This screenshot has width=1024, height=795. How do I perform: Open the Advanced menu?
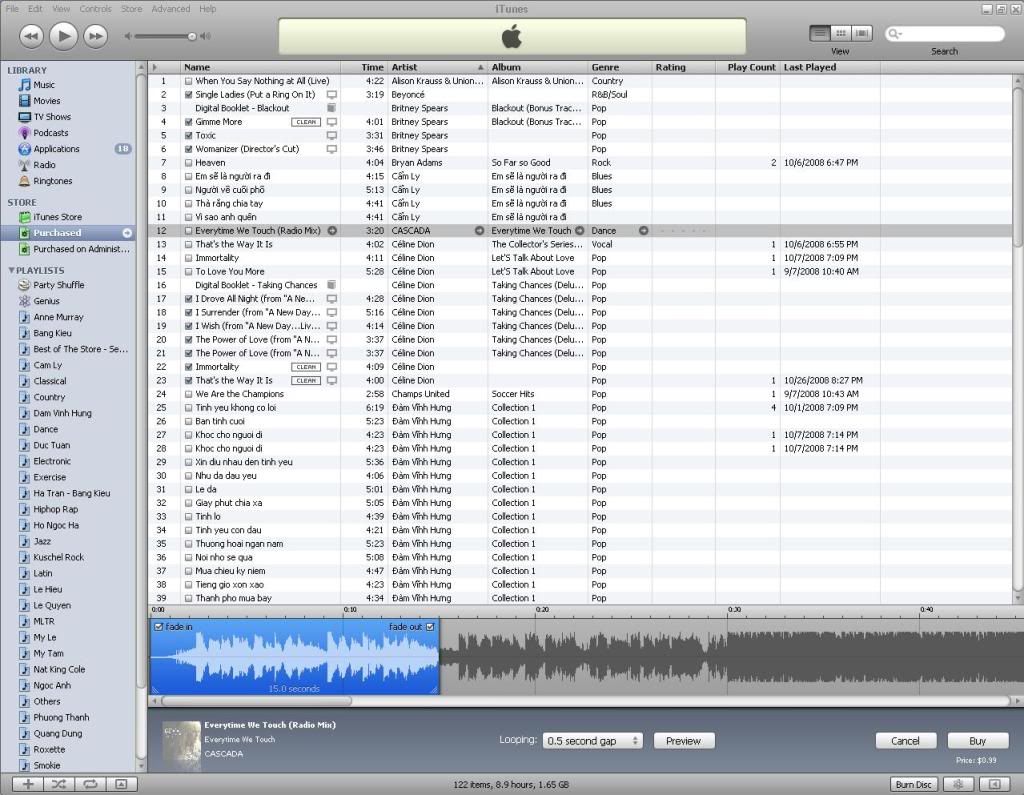tap(170, 8)
